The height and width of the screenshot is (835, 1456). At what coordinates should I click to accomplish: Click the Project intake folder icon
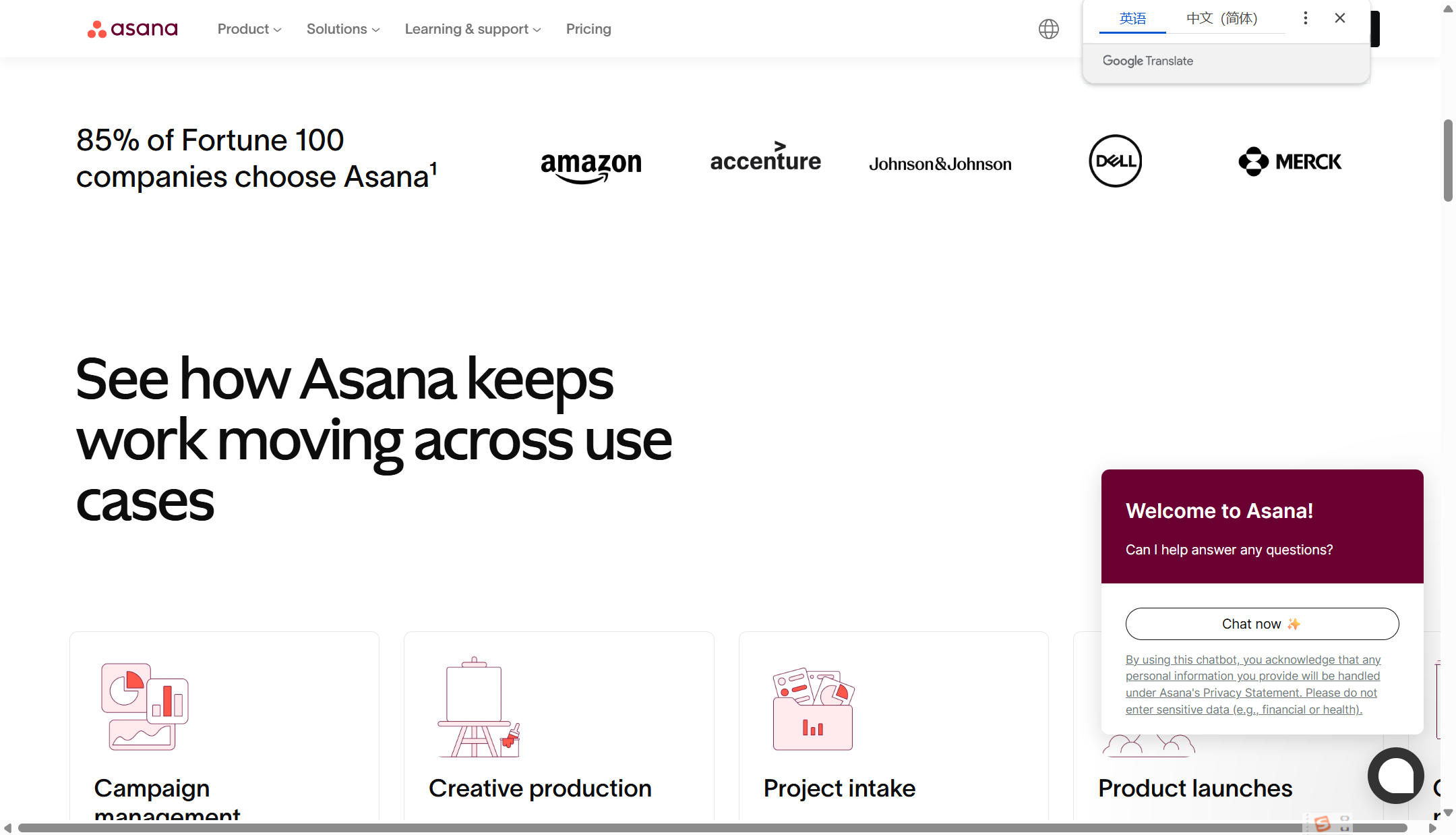point(813,709)
